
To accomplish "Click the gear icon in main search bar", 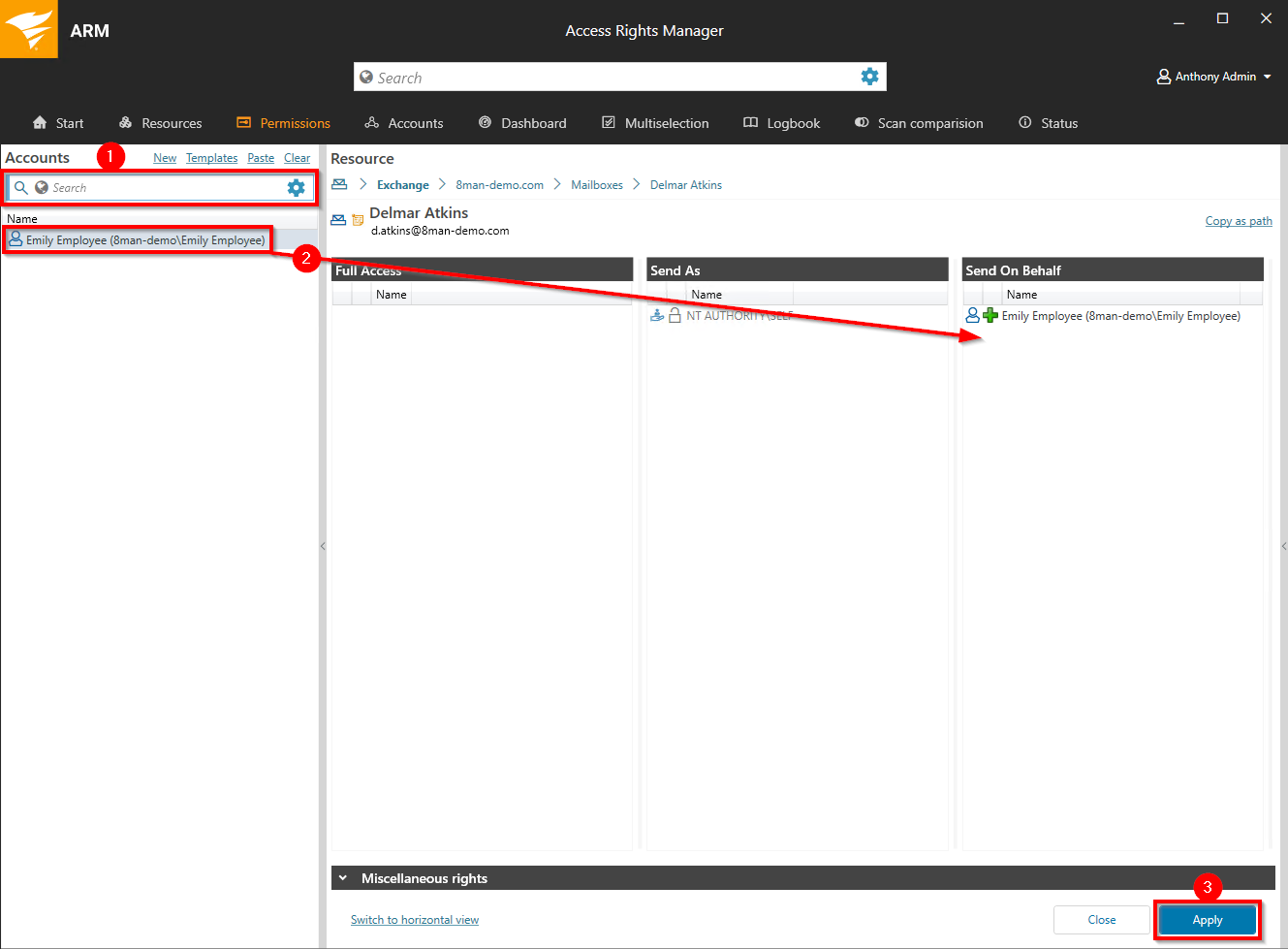I will tap(869, 77).
